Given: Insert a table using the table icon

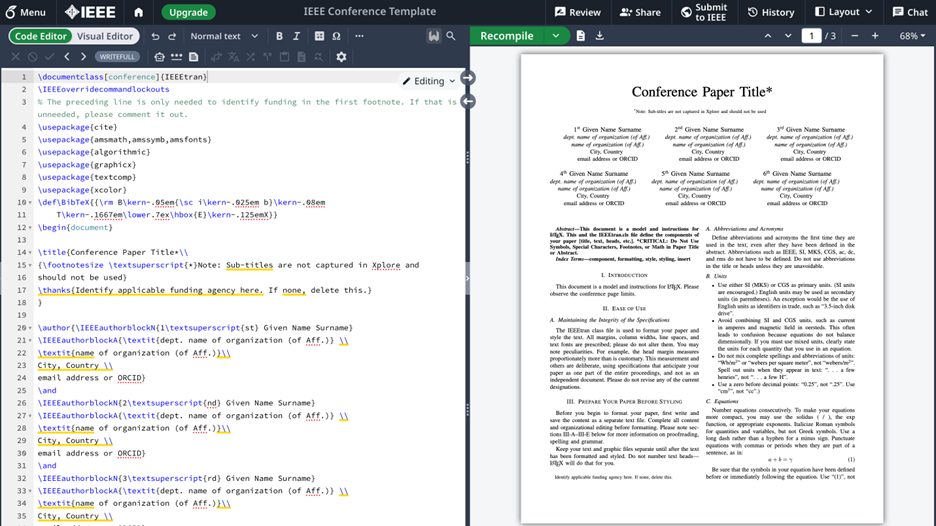Looking at the screenshot, I should 319,36.
